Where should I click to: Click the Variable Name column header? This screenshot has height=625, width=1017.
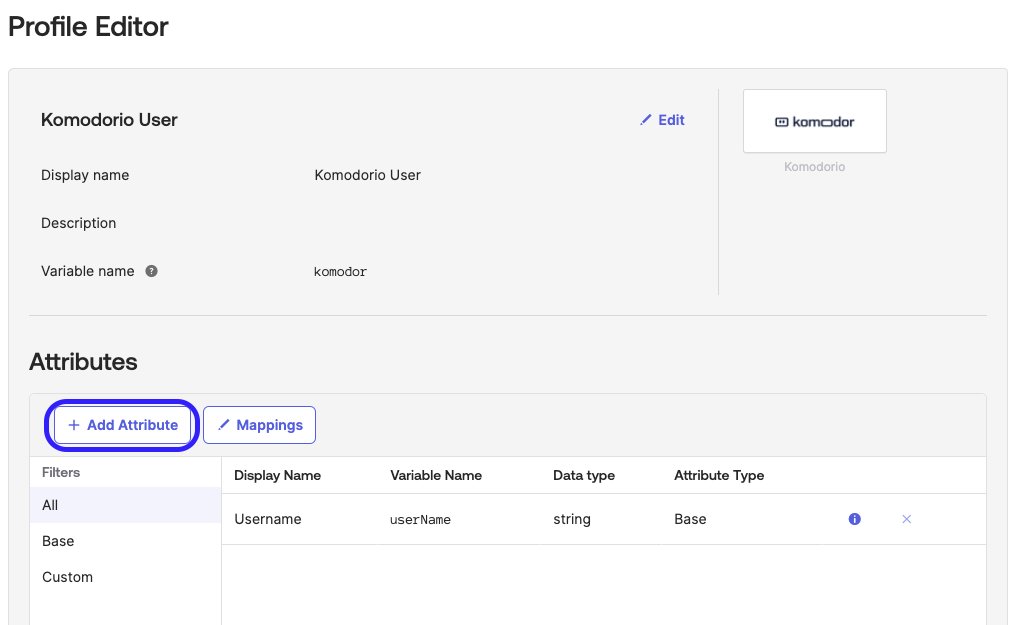point(436,475)
